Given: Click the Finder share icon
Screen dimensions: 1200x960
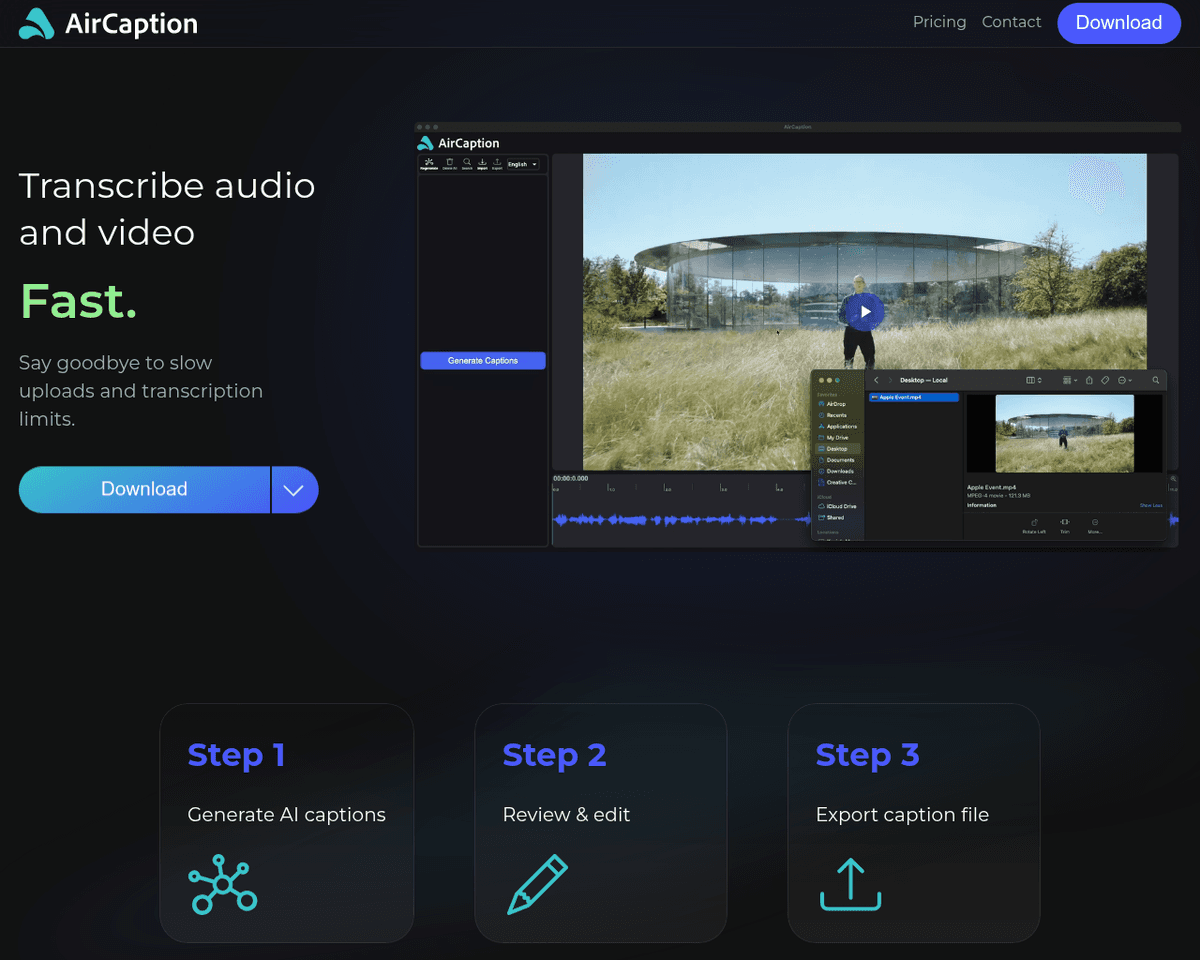Looking at the screenshot, I should pyautogui.click(x=1090, y=380).
